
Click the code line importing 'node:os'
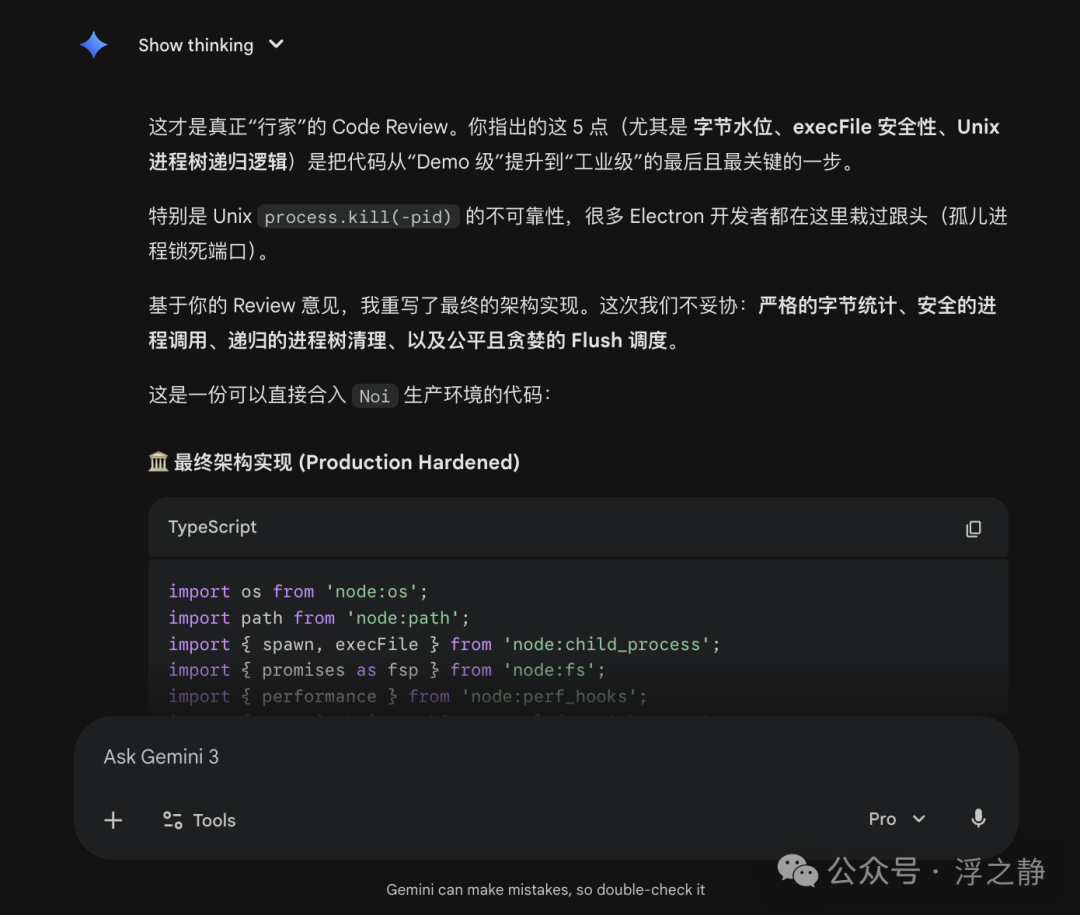(x=298, y=592)
